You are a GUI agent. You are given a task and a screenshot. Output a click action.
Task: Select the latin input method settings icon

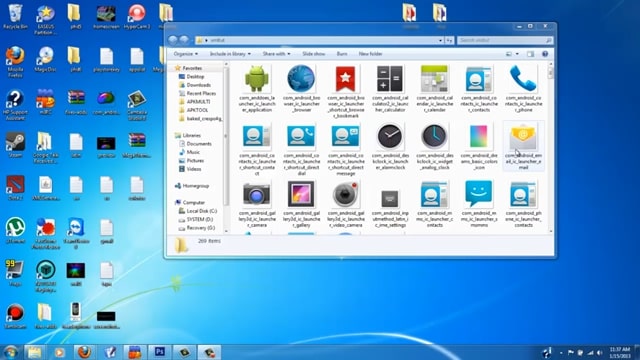coord(390,199)
